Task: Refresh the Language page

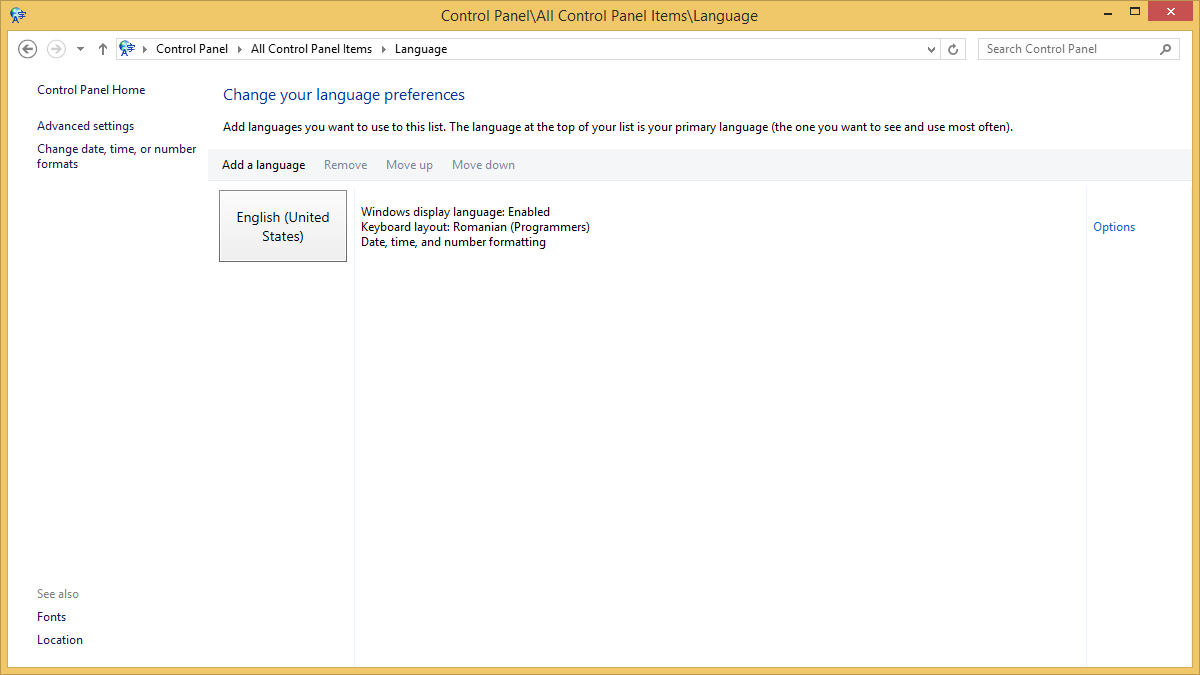Action: [x=954, y=49]
